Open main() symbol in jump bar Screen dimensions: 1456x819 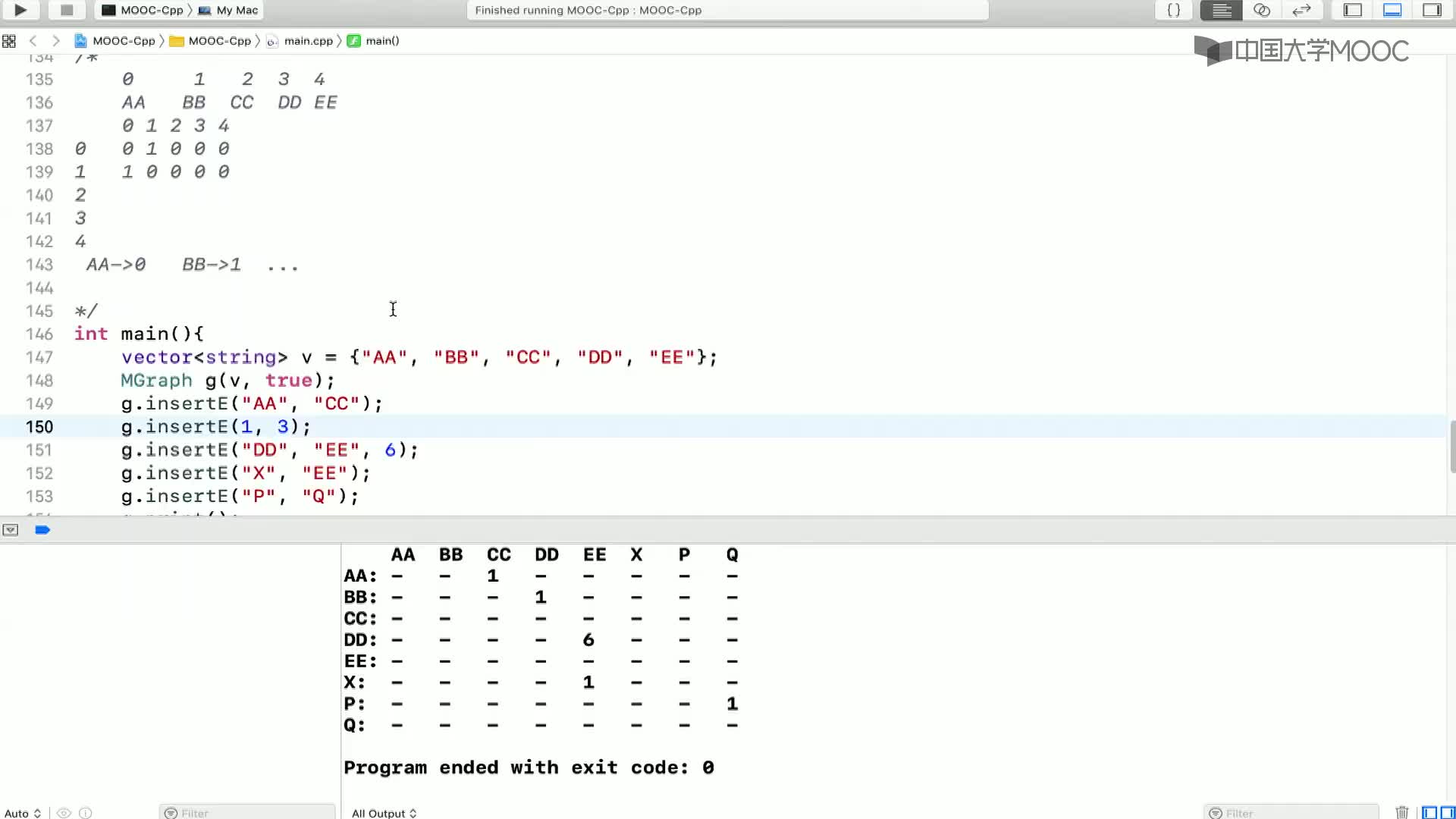[373, 41]
